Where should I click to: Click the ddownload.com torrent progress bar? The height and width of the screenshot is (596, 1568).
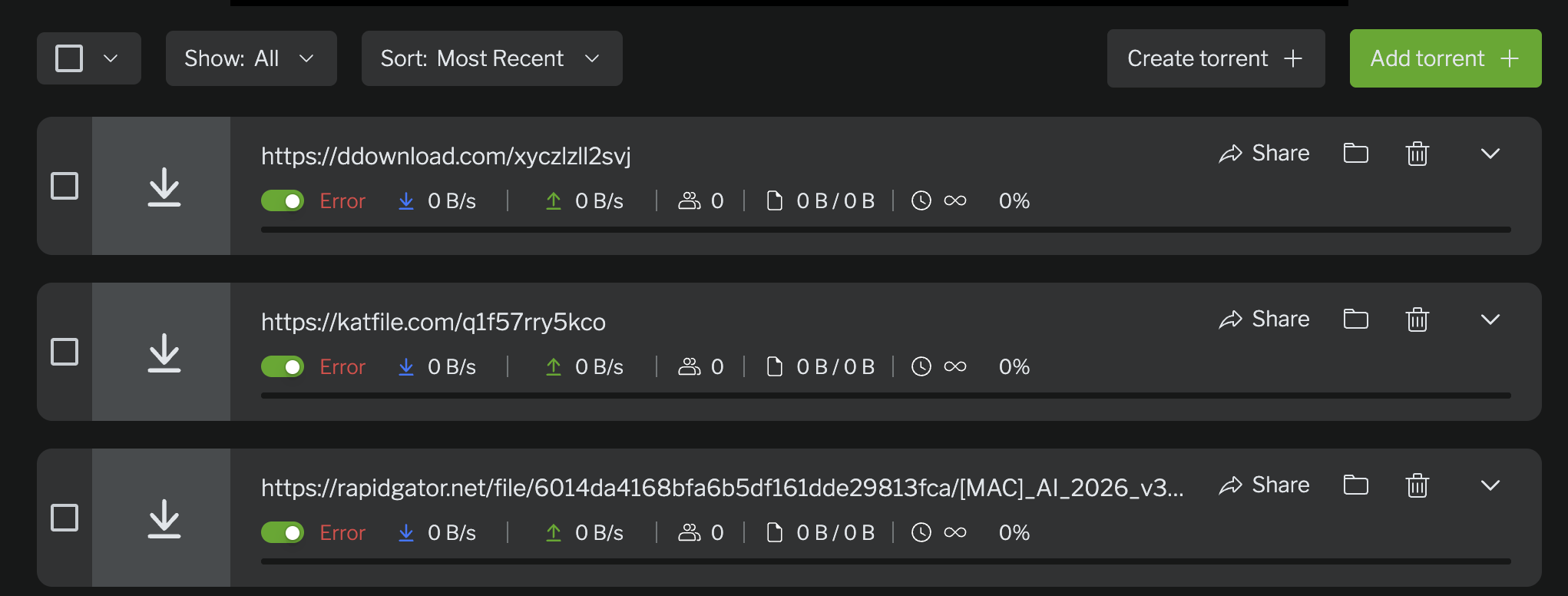tap(885, 230)
